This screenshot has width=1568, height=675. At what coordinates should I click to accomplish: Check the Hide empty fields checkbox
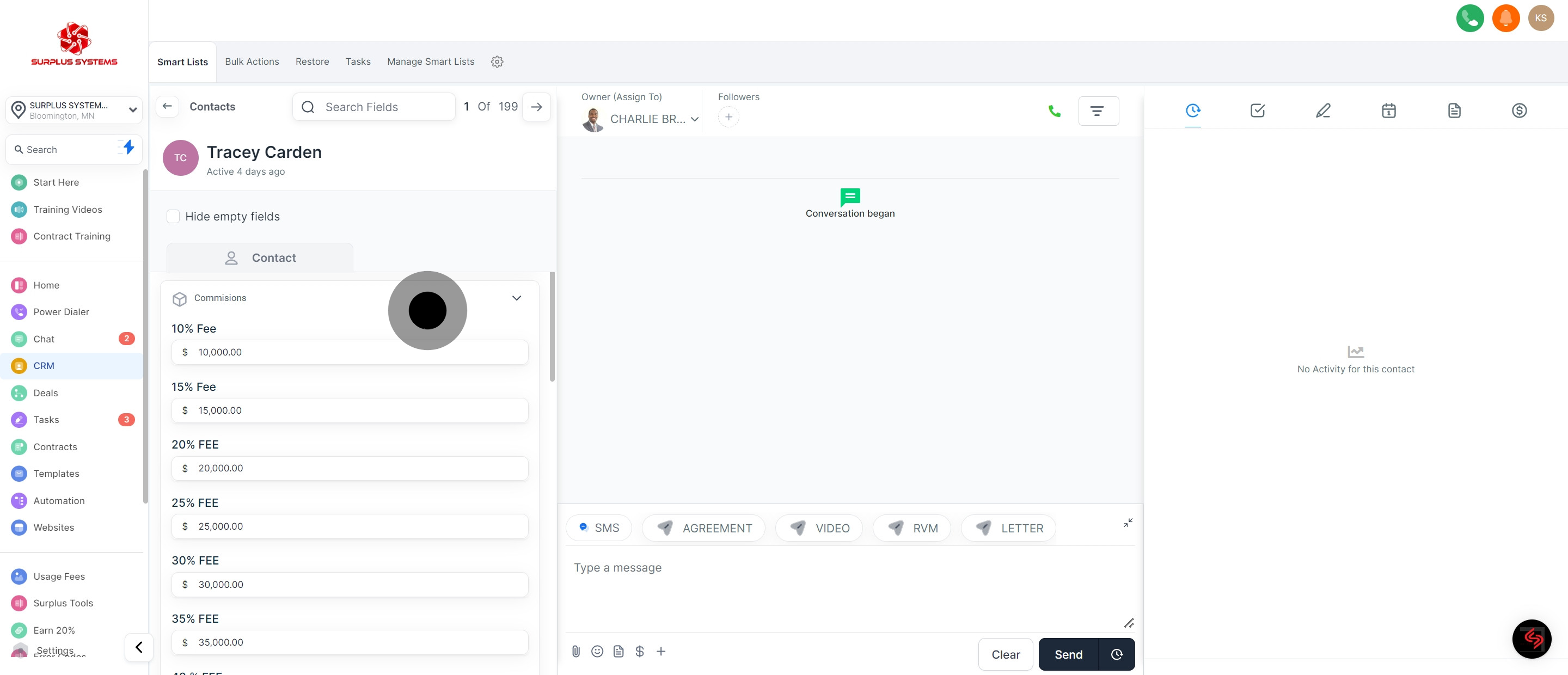[174, 217]
